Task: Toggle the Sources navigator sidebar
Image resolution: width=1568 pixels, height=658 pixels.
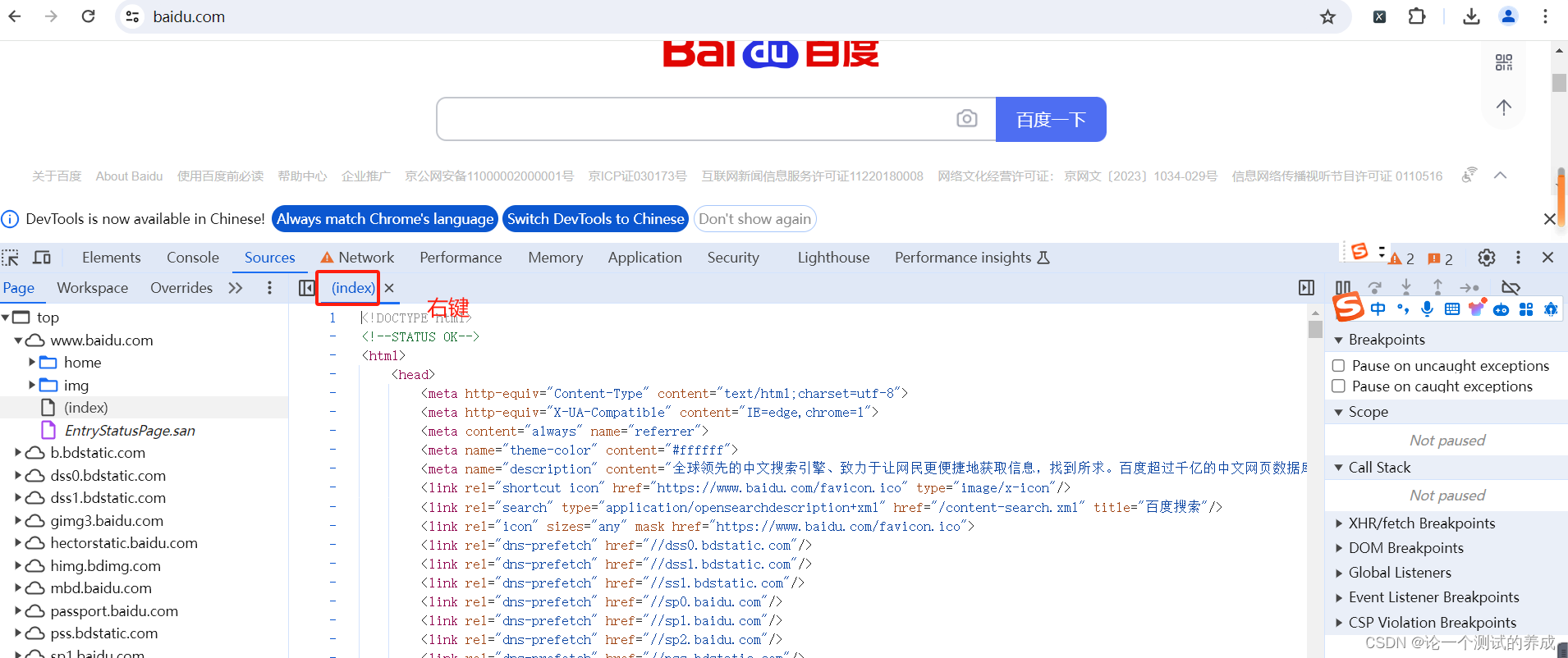Action: coord(306,288)
